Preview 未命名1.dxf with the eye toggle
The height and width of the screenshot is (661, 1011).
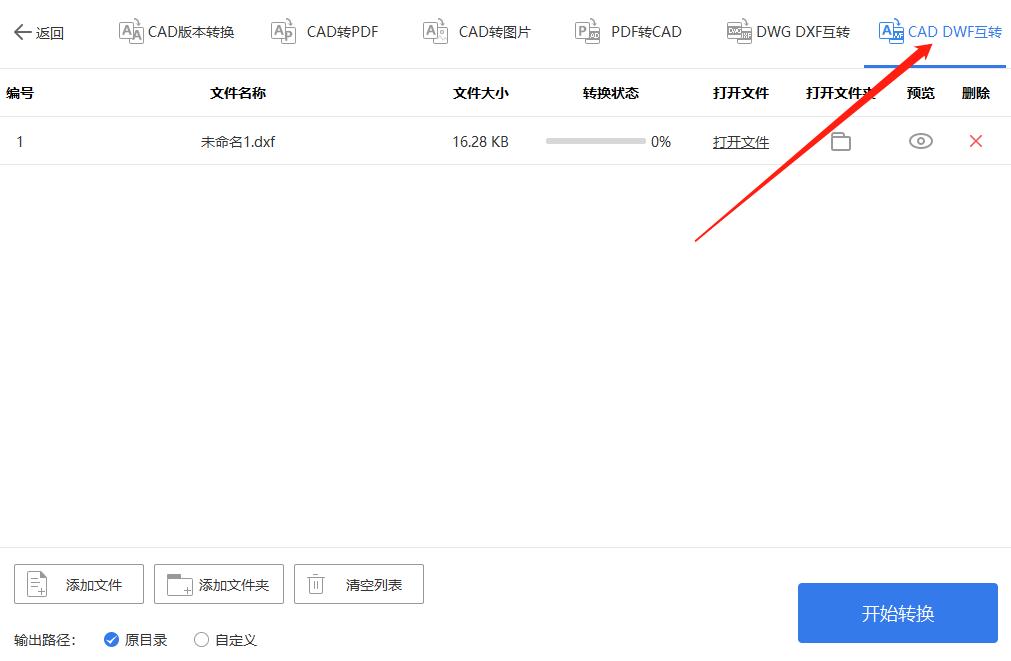(x=920, y=141)
